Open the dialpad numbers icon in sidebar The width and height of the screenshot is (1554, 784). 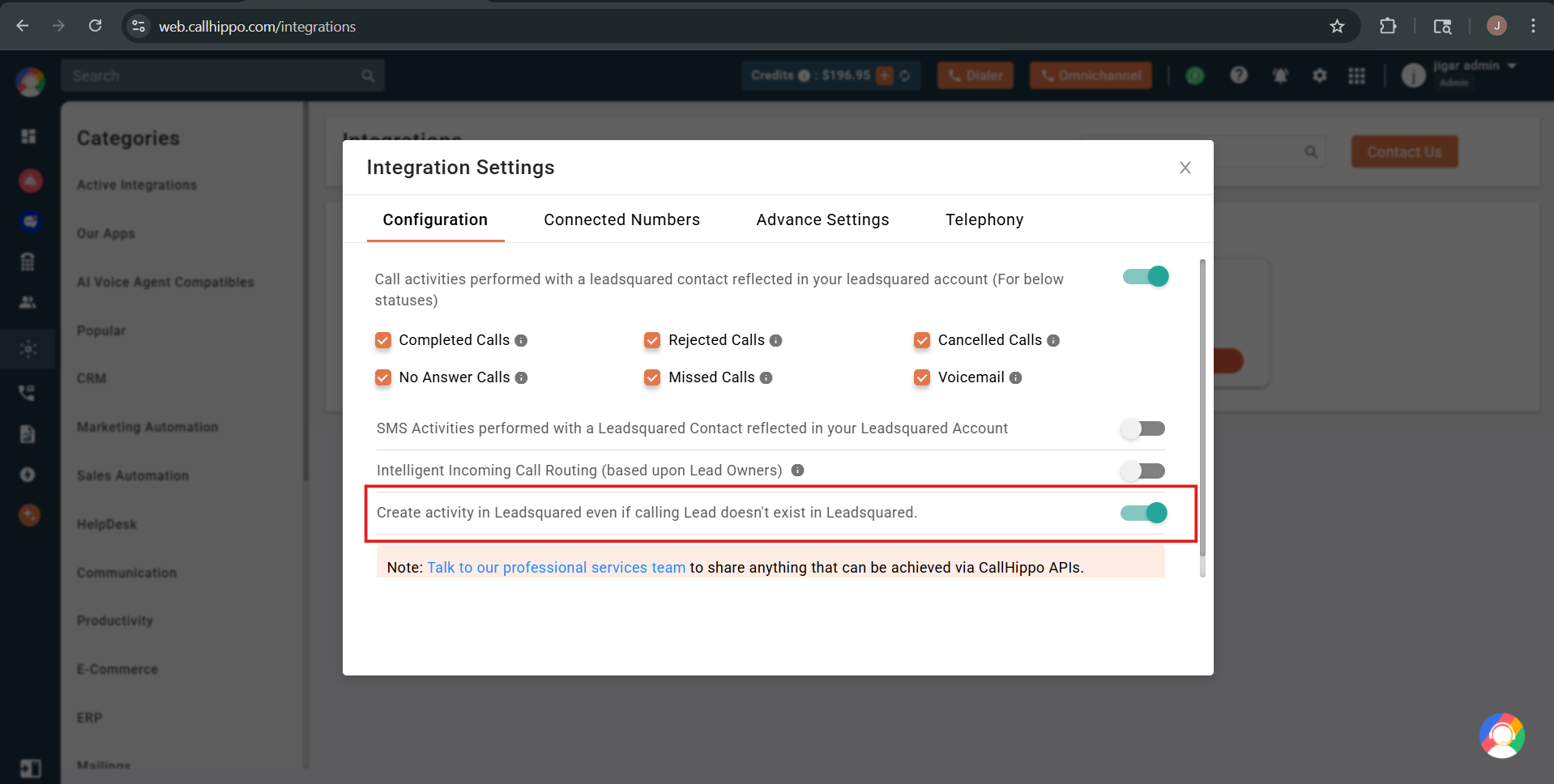(x=28, y=262)
